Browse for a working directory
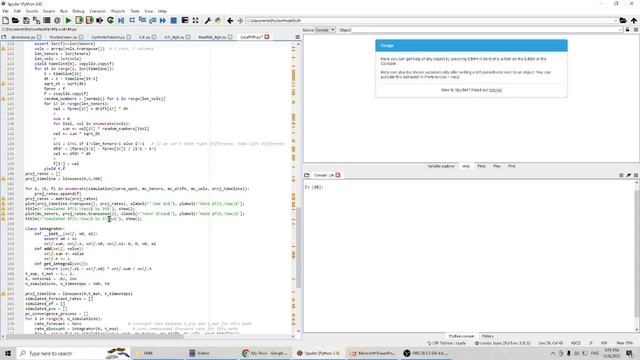The image size is (640, 360). click(623, 20)
